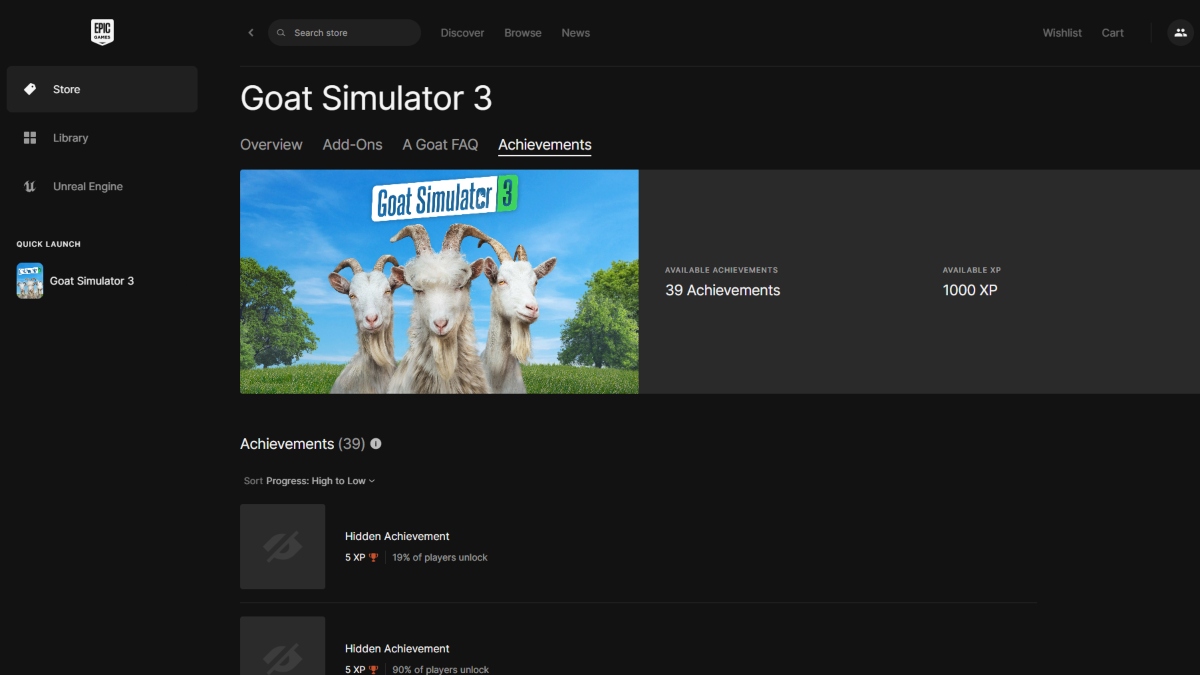Open the Browse page link
The height and width of the screenshot is (675, 1200).
522,33
